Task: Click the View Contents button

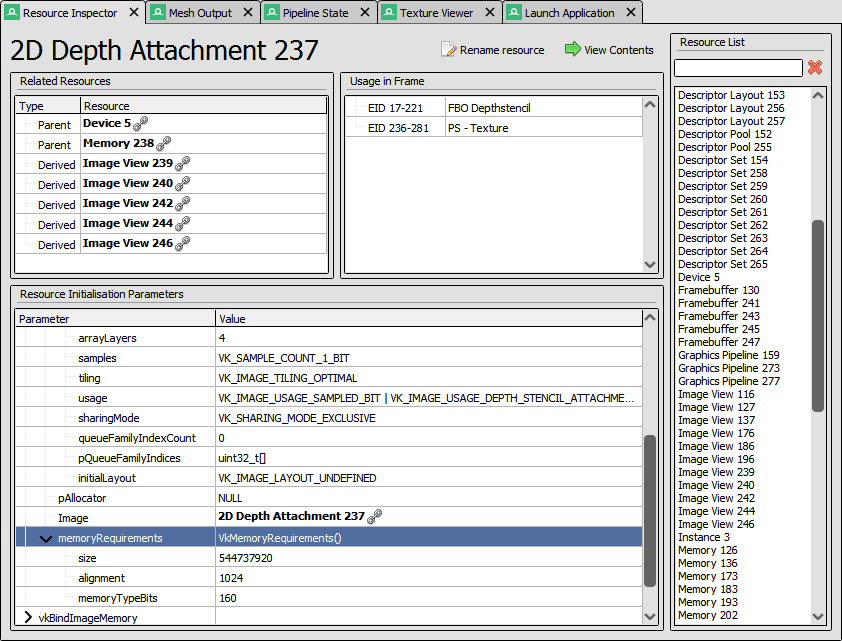Action: (x=609, y=50)
